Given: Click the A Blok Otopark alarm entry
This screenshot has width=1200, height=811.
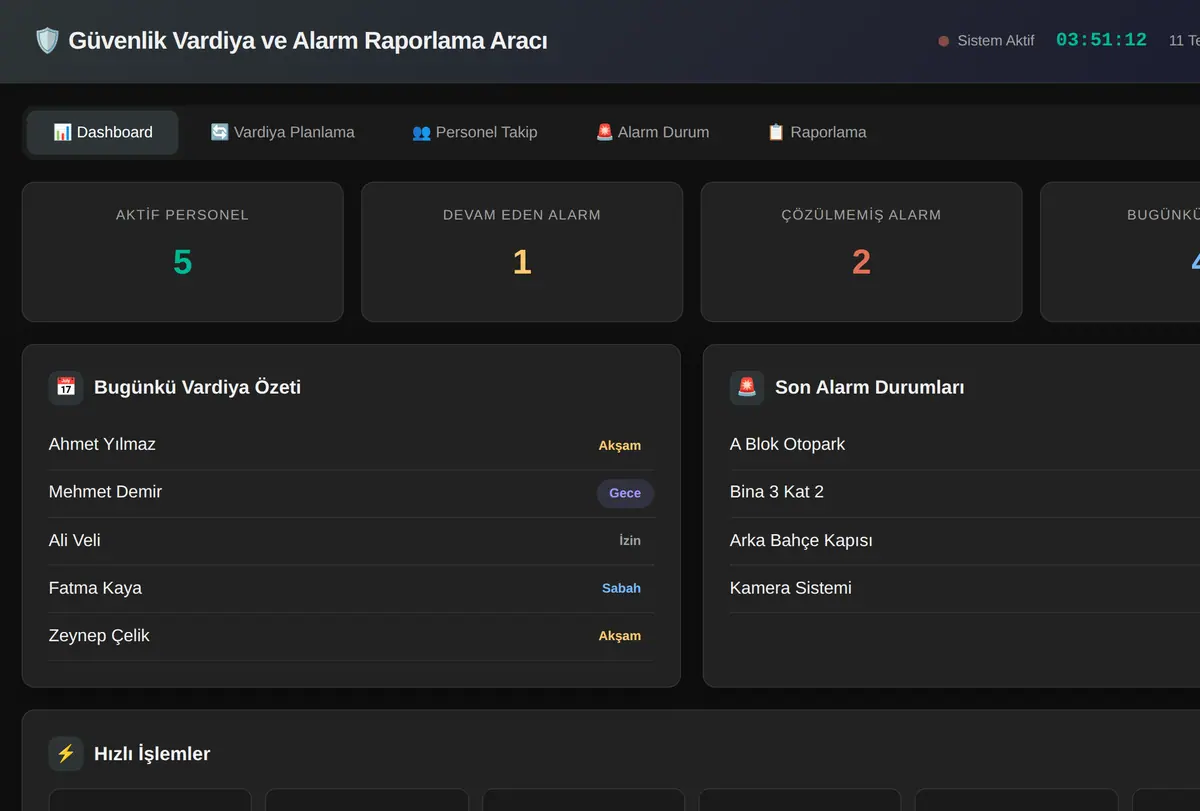Looking at the screenshot, I should coord(787,444).
